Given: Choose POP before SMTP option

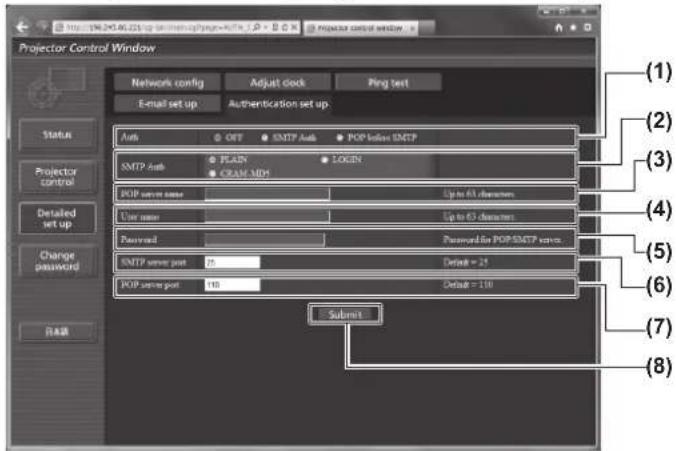Looking at the screenshot, I should 340,138.
